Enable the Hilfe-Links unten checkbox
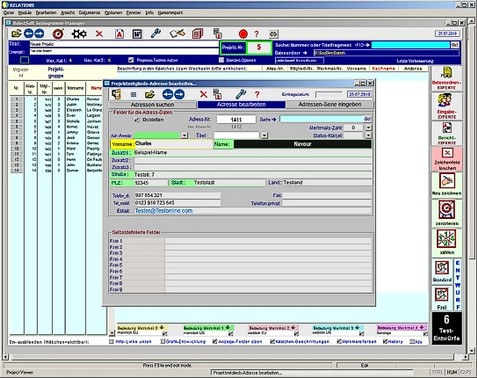This screenshot has width=477, height=378. [111, 341]
